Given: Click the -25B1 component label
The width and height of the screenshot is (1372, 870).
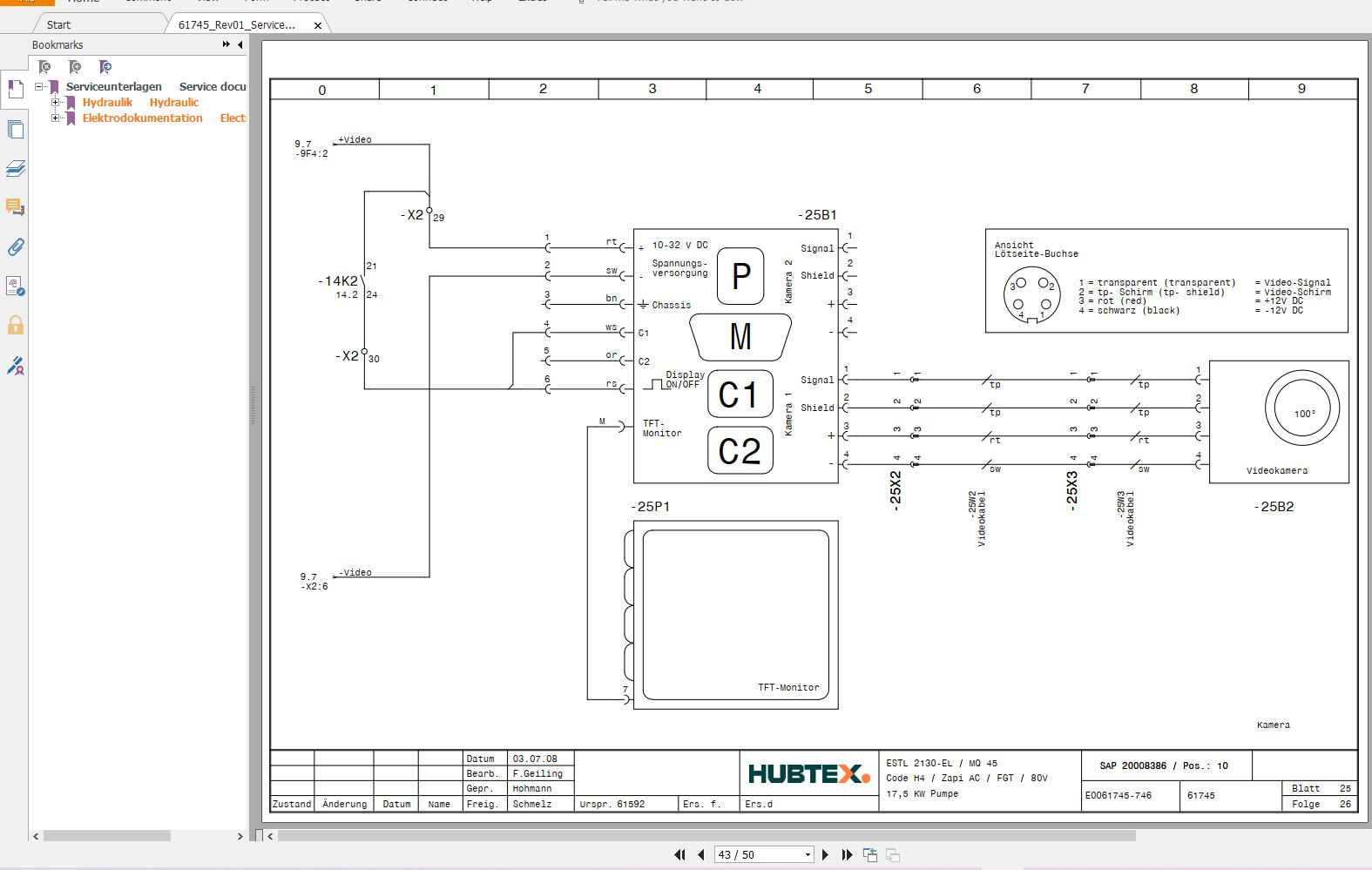Looking at the screenshot, I should coord(817,215).
